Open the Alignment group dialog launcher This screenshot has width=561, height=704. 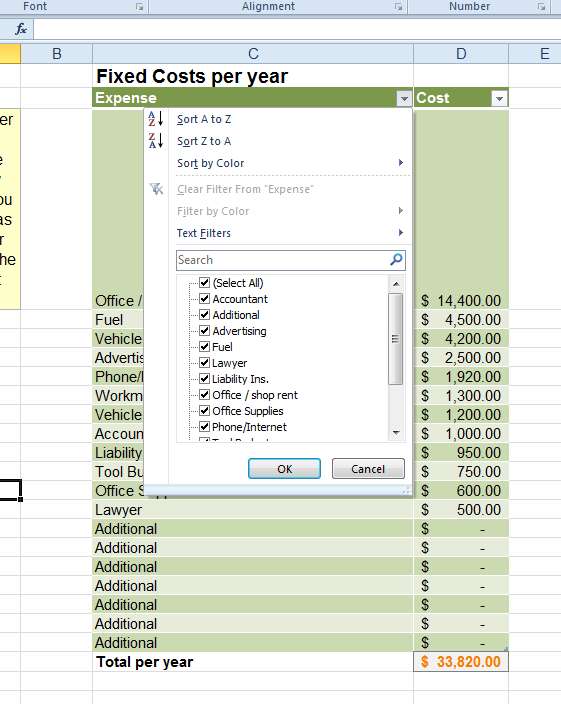398,7
